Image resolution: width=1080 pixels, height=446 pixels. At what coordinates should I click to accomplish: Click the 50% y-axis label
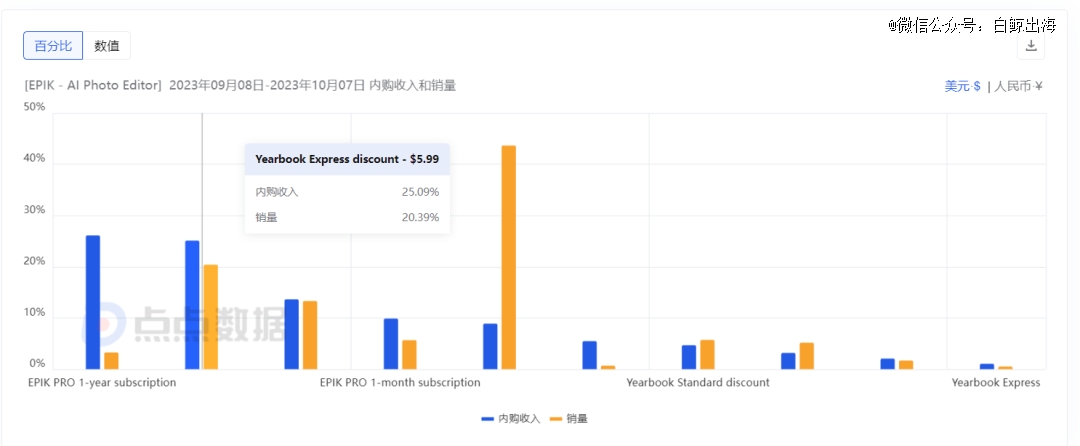pyautogui.click(x=34, y=107)
